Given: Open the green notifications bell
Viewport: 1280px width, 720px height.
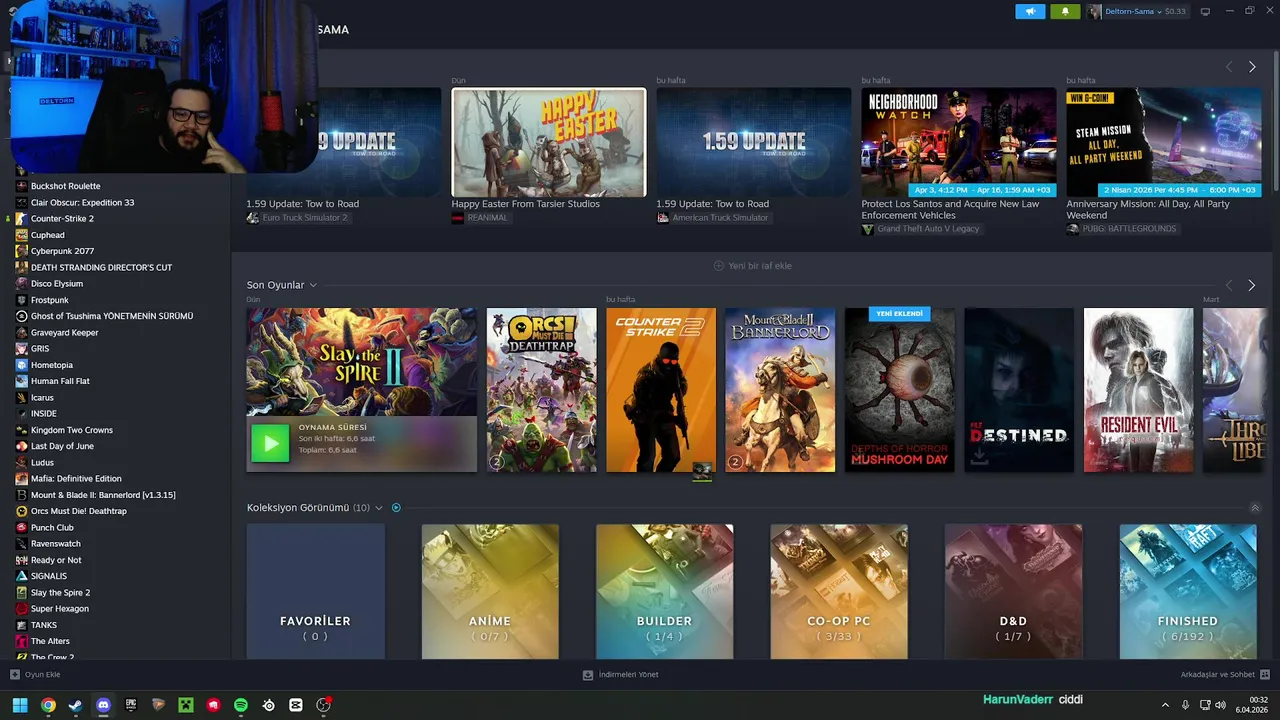Looking at the screenshot, I should coord(1065,11).
